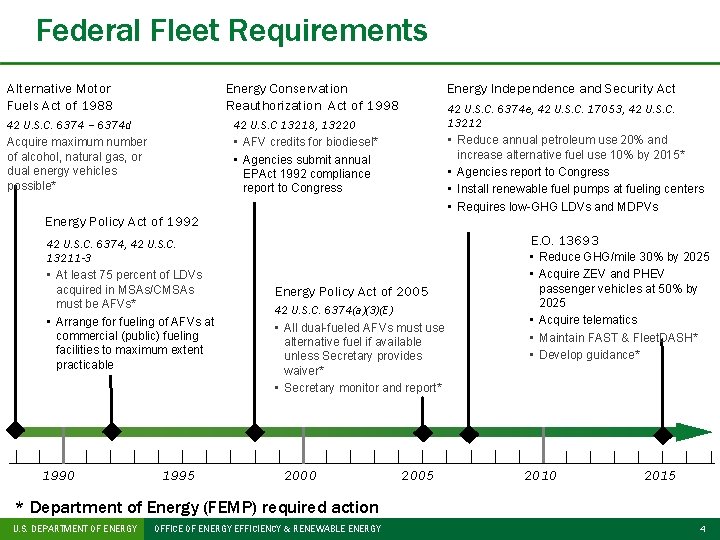Image resolution: width=720 pixels, height=540 pixels.
Task: Click 'Arrange for fueling of AFVs' bullet
Action: pos(130,343)
